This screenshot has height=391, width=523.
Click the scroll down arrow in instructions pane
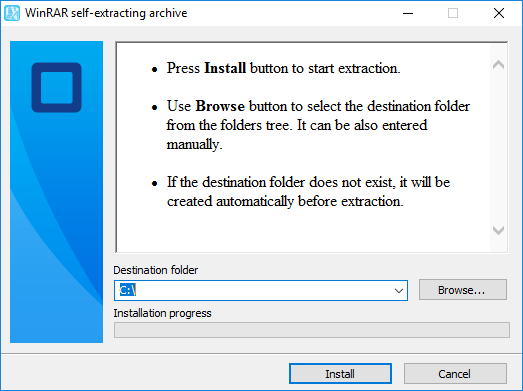tap(498, 230)
